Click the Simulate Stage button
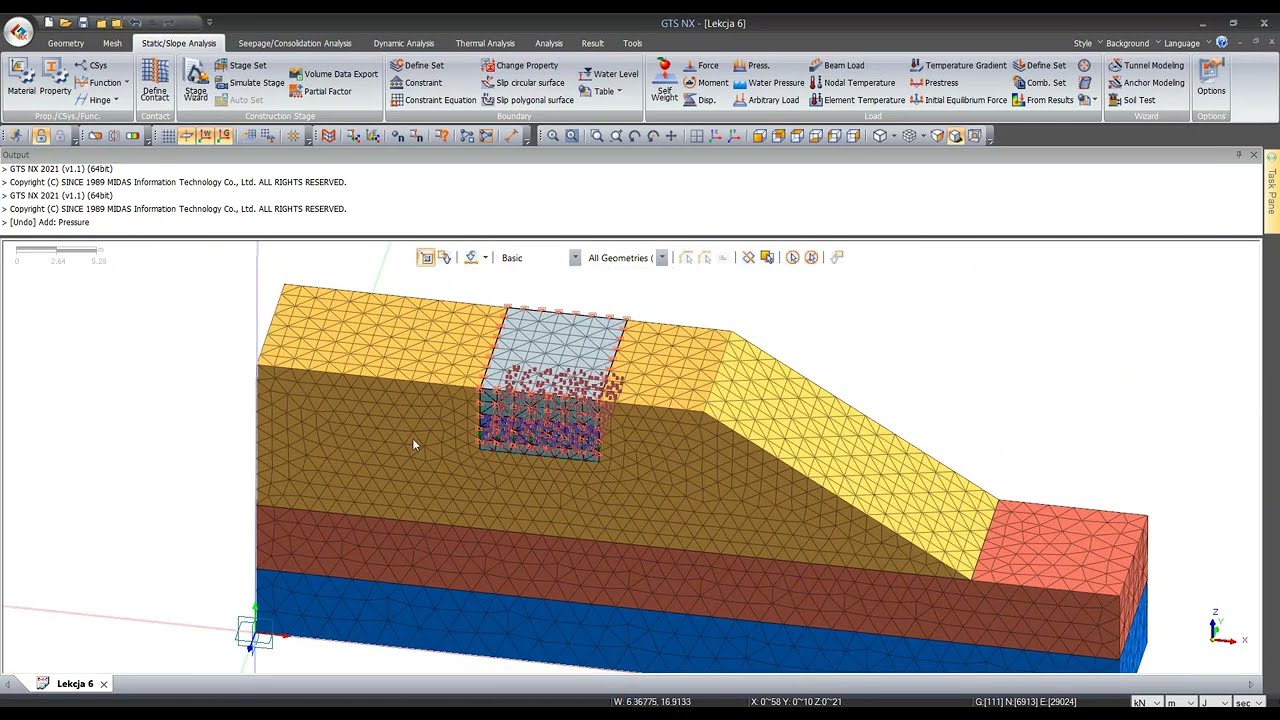Screen dimensions: 1280x720 click(x=249, y=83)
